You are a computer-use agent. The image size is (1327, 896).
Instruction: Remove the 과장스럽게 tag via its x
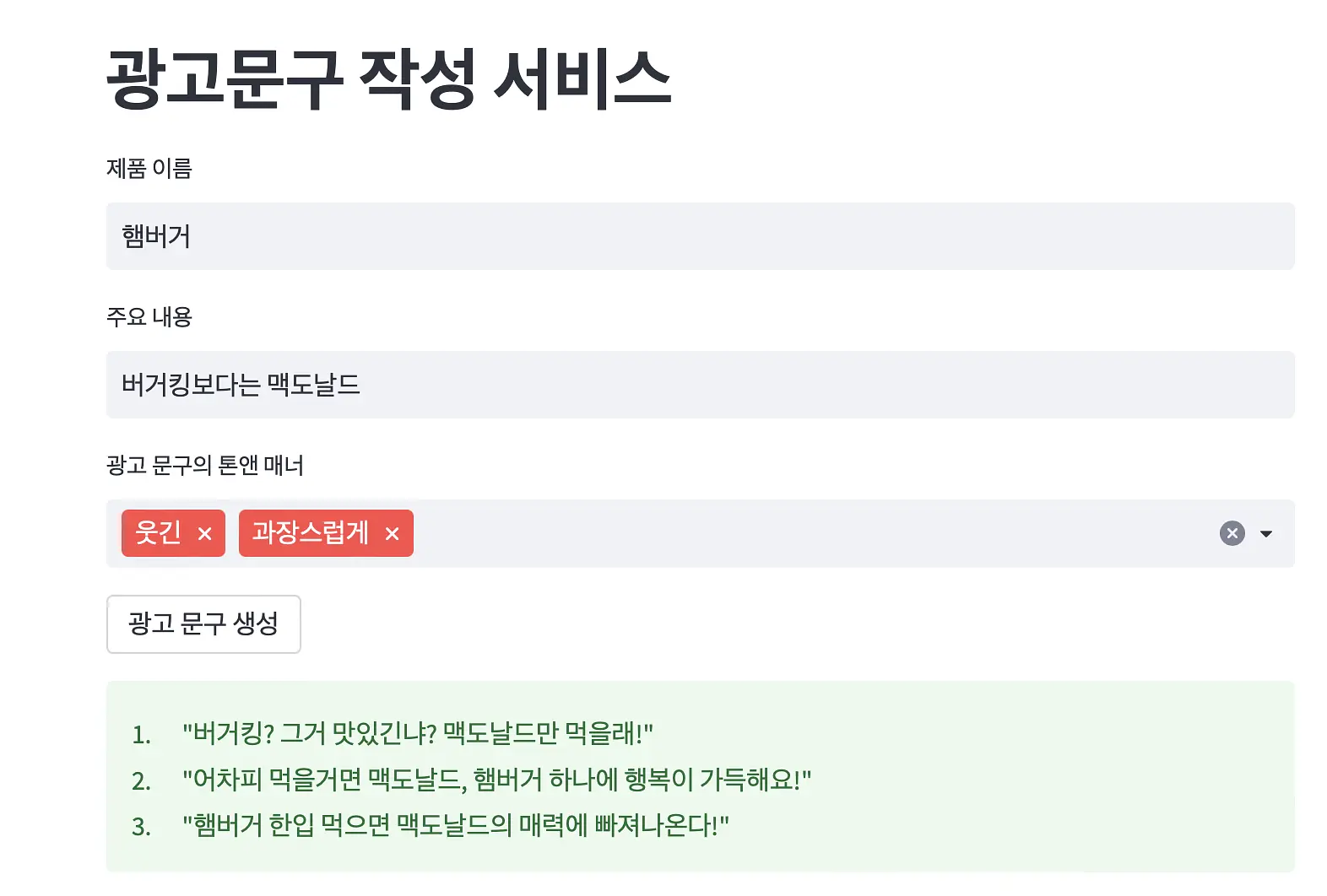pyautogui.click(x=392, y=534)
